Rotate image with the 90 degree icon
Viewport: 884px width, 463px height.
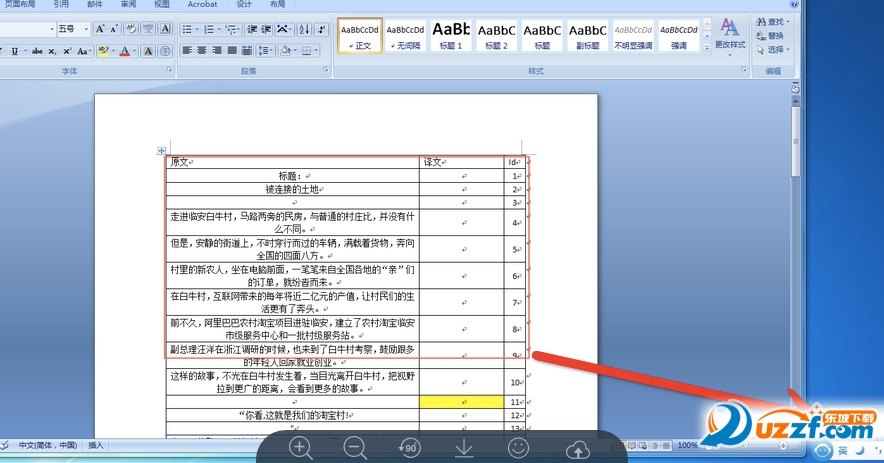point(409,448)
